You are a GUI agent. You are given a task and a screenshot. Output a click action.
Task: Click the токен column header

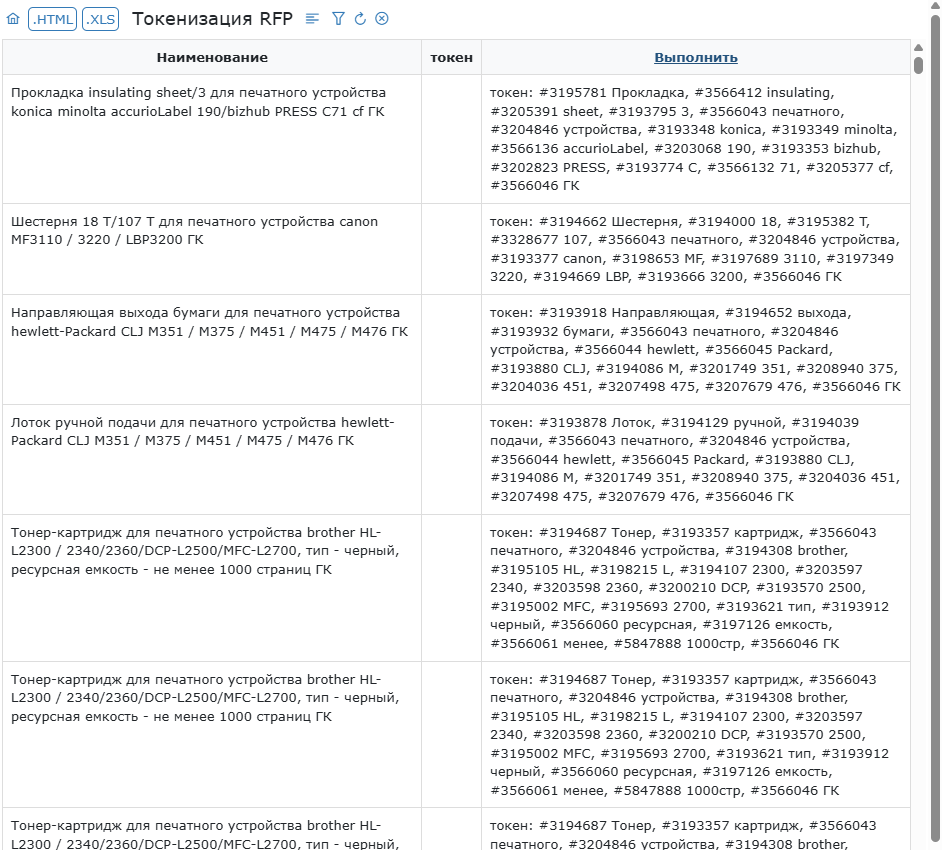(x=451, y=58)
